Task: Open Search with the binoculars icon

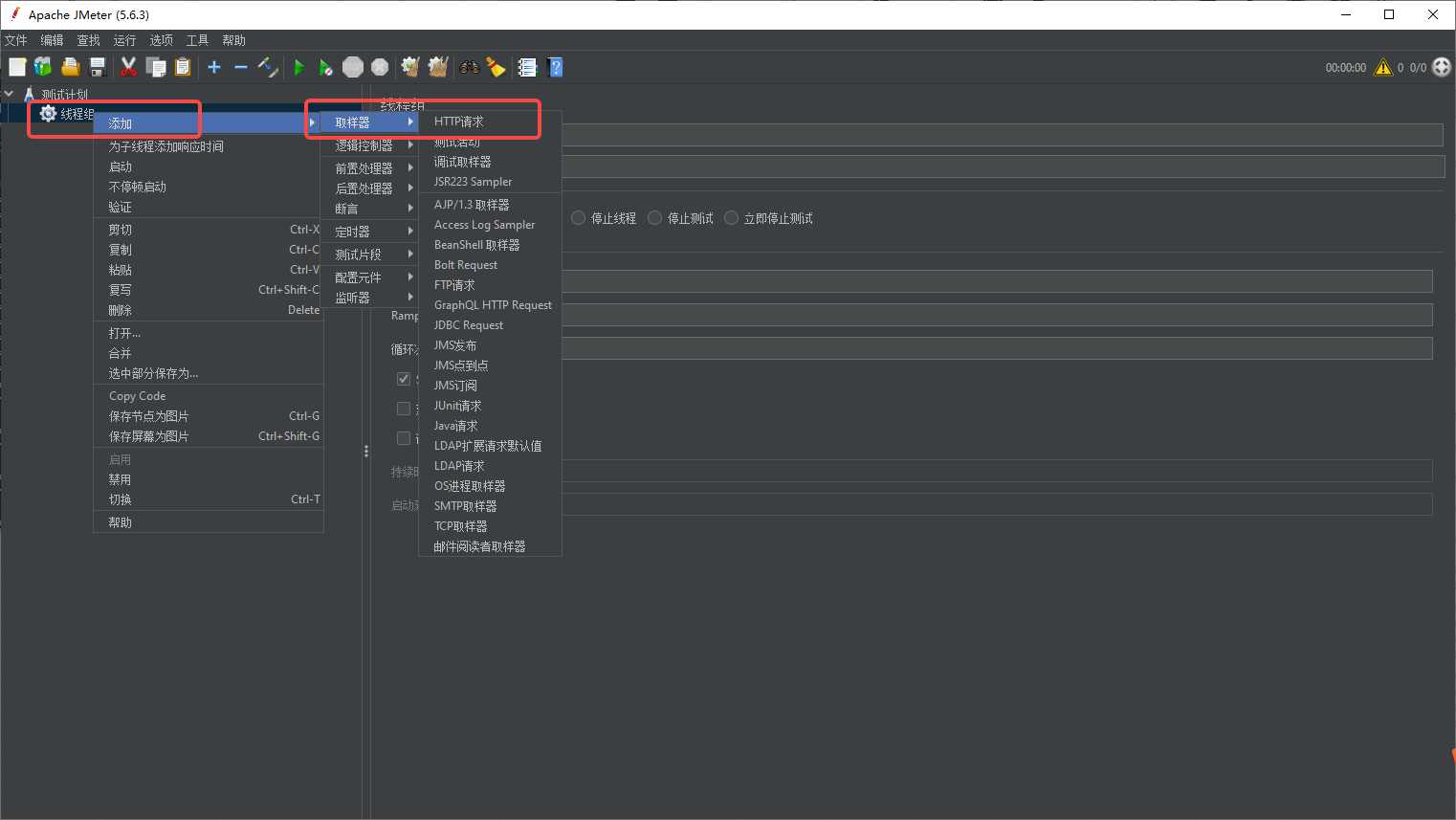Action: click(x=469, y=67)
